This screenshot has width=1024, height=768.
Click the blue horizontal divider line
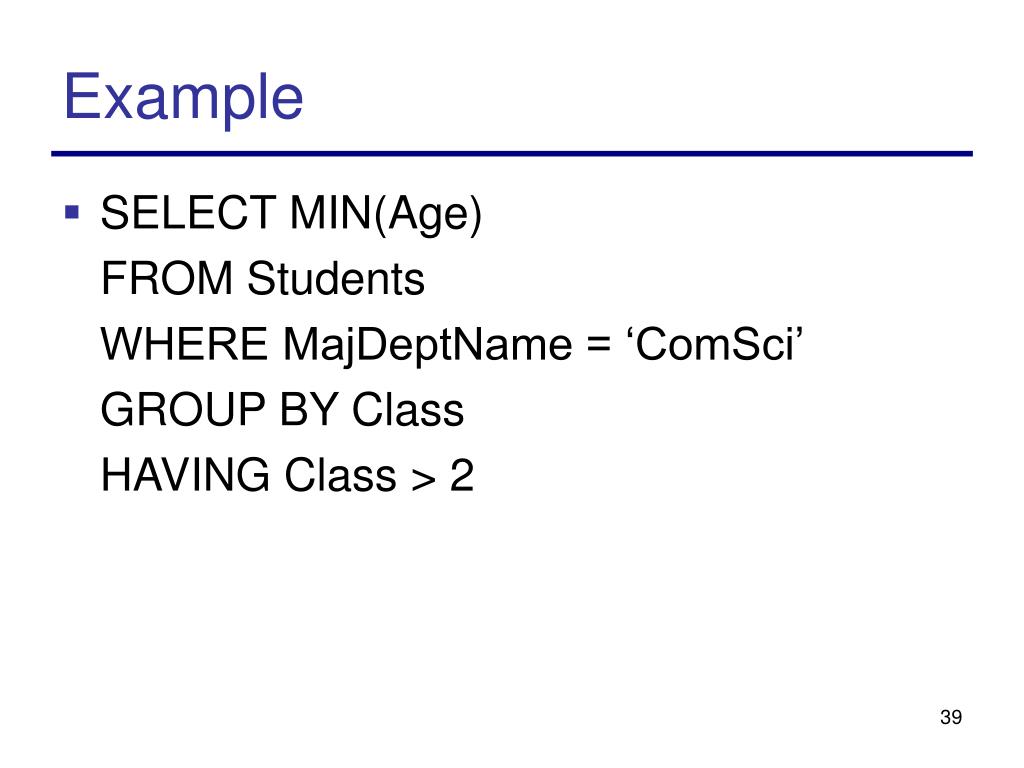512,154
